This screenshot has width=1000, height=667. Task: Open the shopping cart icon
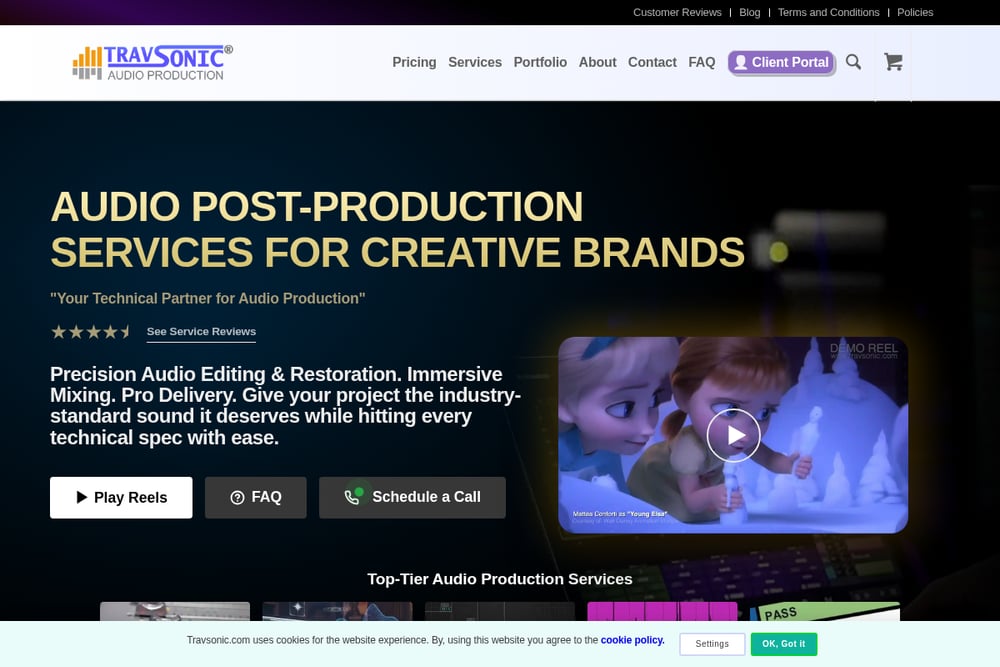pyautogui.click(x=893, y=62)
